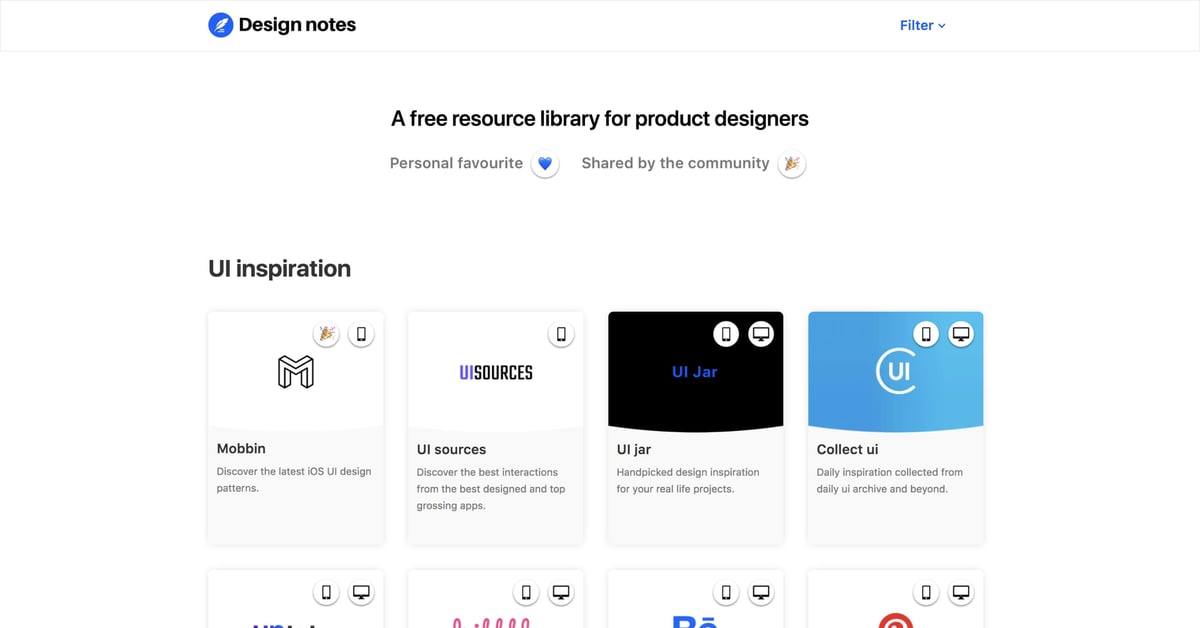The height and width of the screenshot is (628, 1200).
Task: Click mobile icon on second-row first card
Action: point(327,593)
